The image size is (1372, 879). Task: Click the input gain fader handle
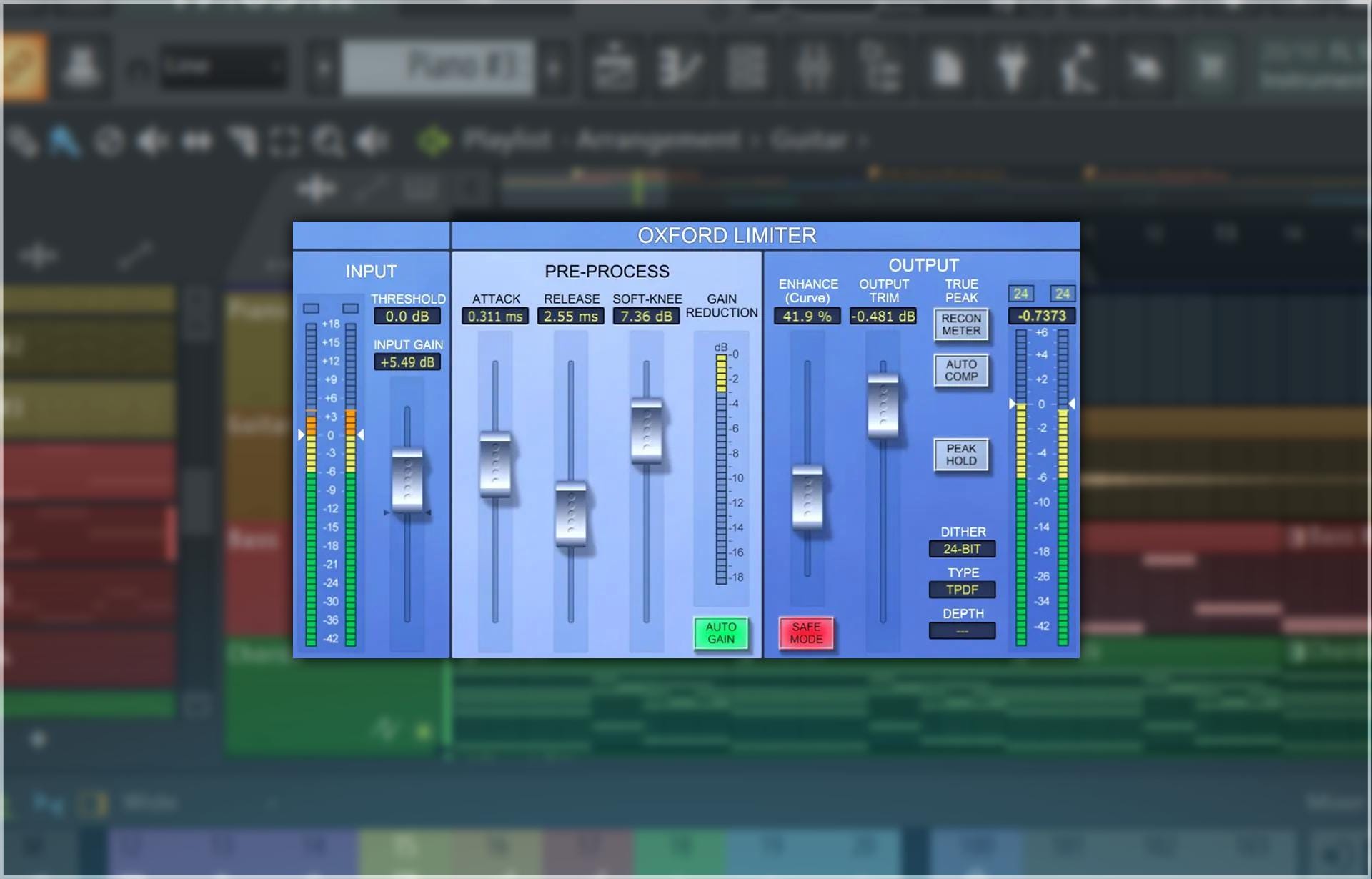[x=407, y=480]
